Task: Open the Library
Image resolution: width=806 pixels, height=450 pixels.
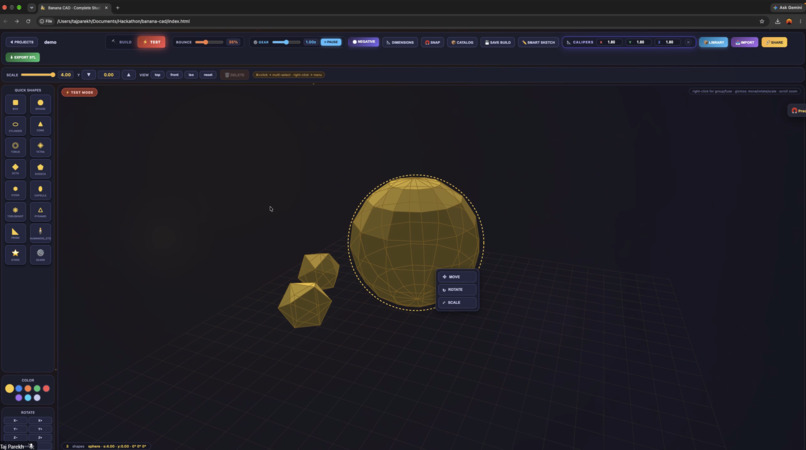Action: 713,42
